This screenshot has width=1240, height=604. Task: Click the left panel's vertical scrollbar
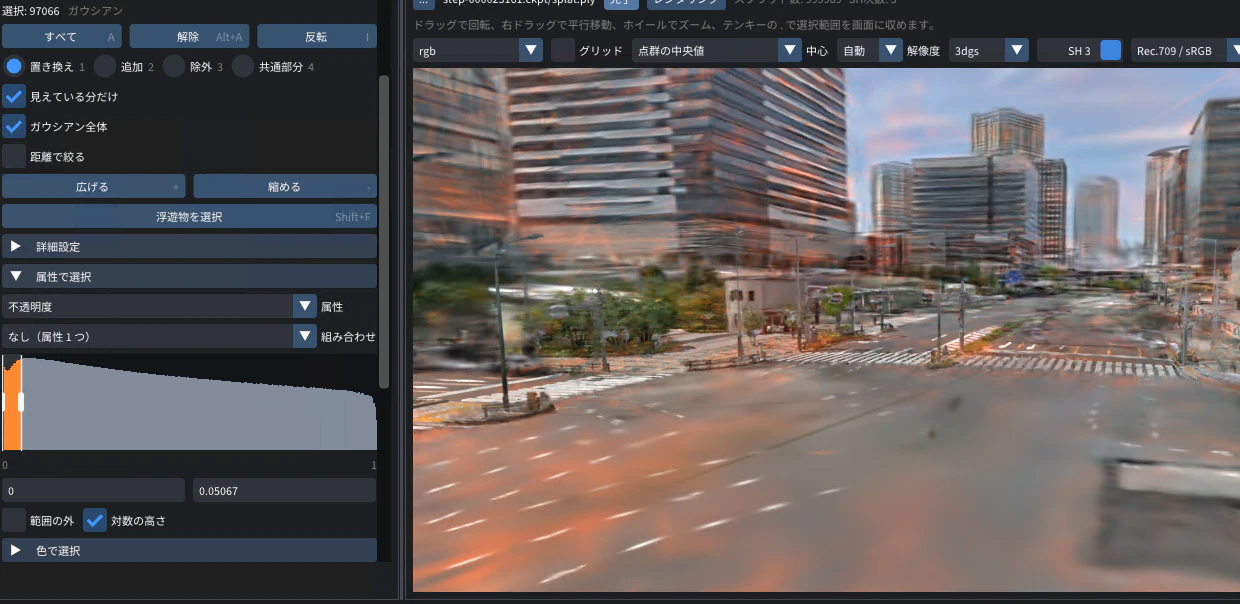point(384,231)
